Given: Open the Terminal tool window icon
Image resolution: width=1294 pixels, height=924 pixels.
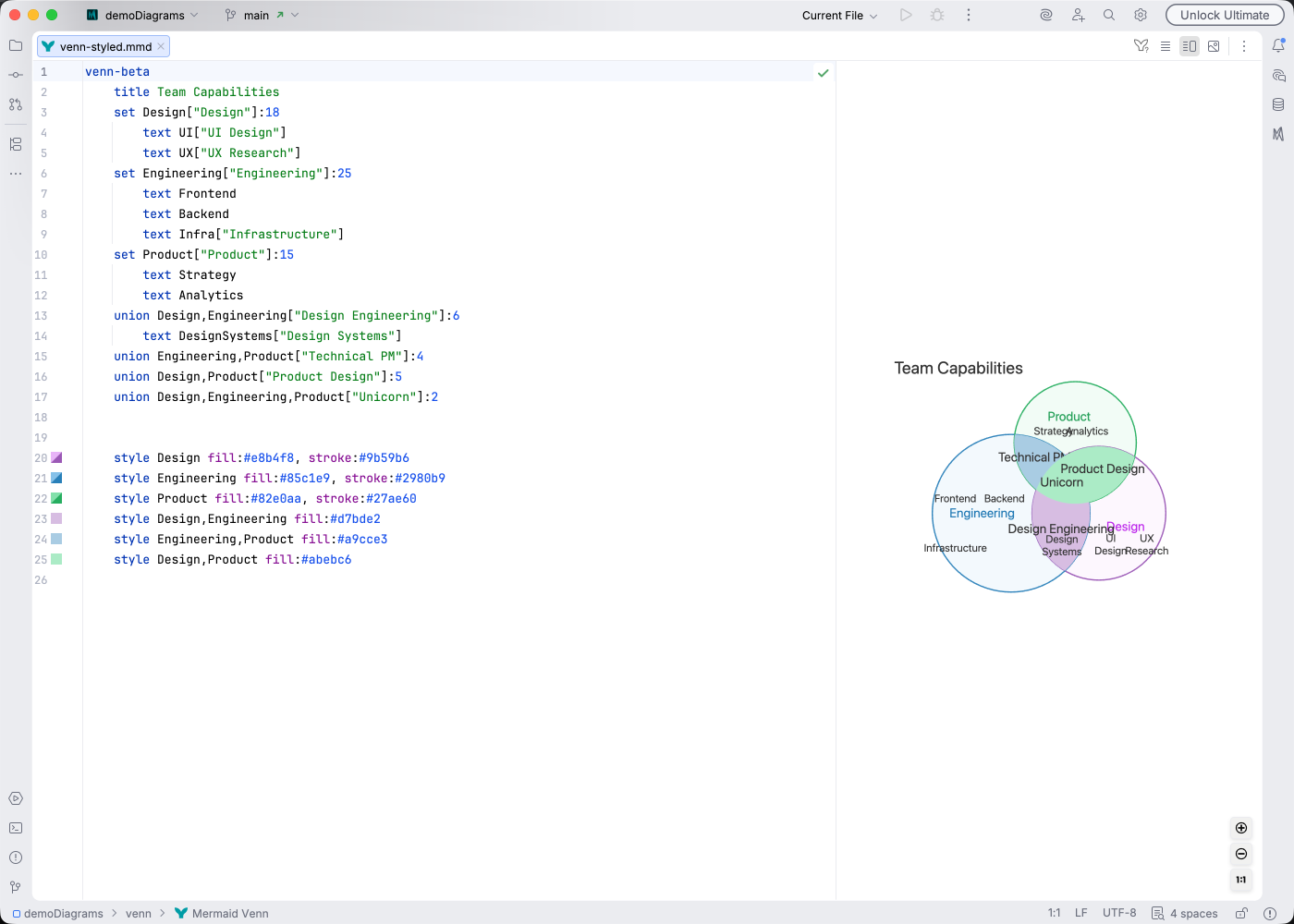Looking at the screenshot, I should pos(16,827).
